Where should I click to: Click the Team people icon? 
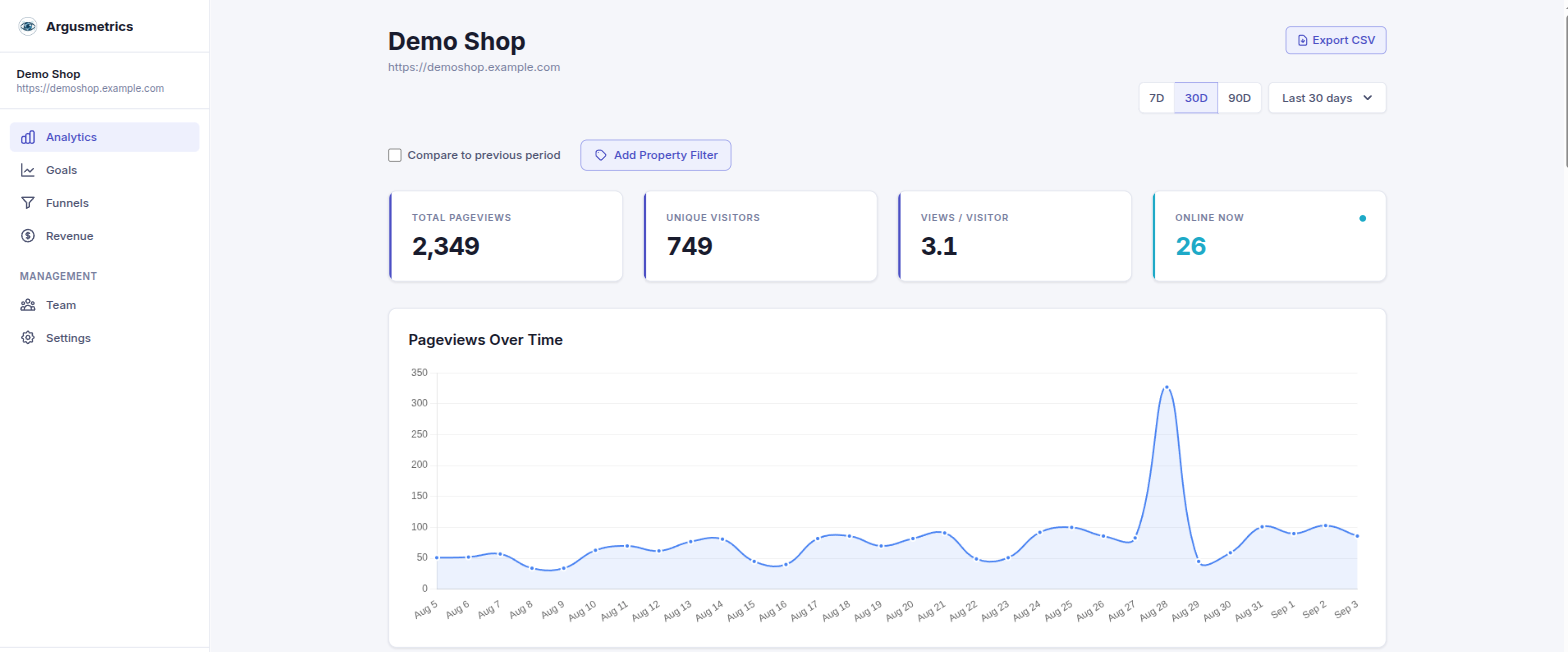click(28, 305)
